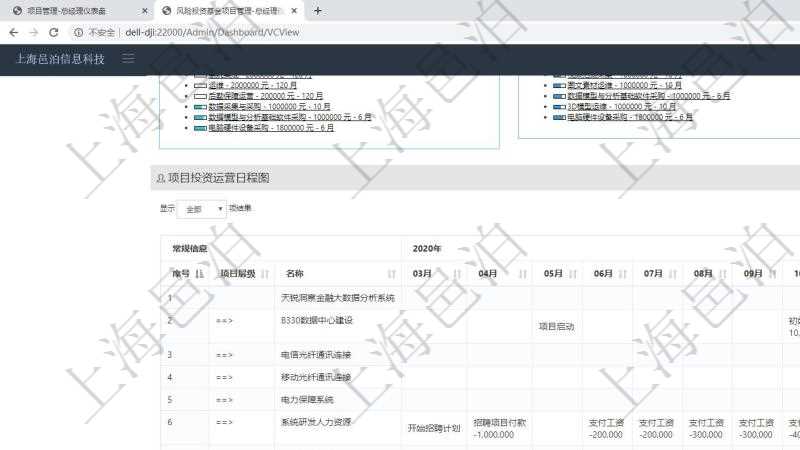
Task: Click the 开始招聘计划 cell under 03月
Action: (434, 428)
